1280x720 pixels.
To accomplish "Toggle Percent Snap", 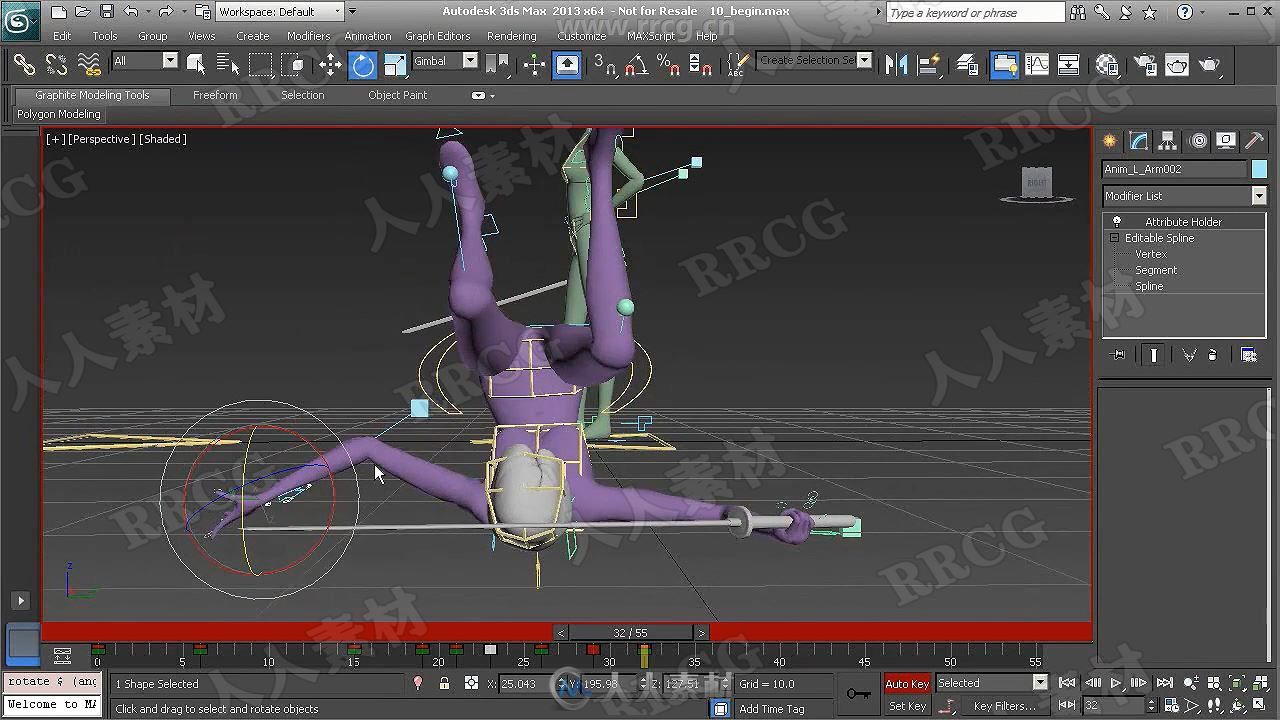I will (x=668, y=65).
